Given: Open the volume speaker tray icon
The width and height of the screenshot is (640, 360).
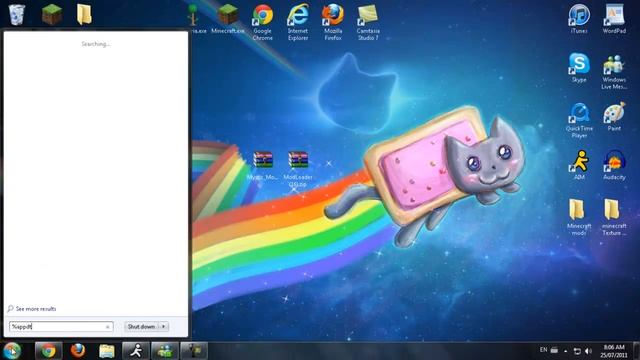Looking at the screenshot, I should (588, 351).
